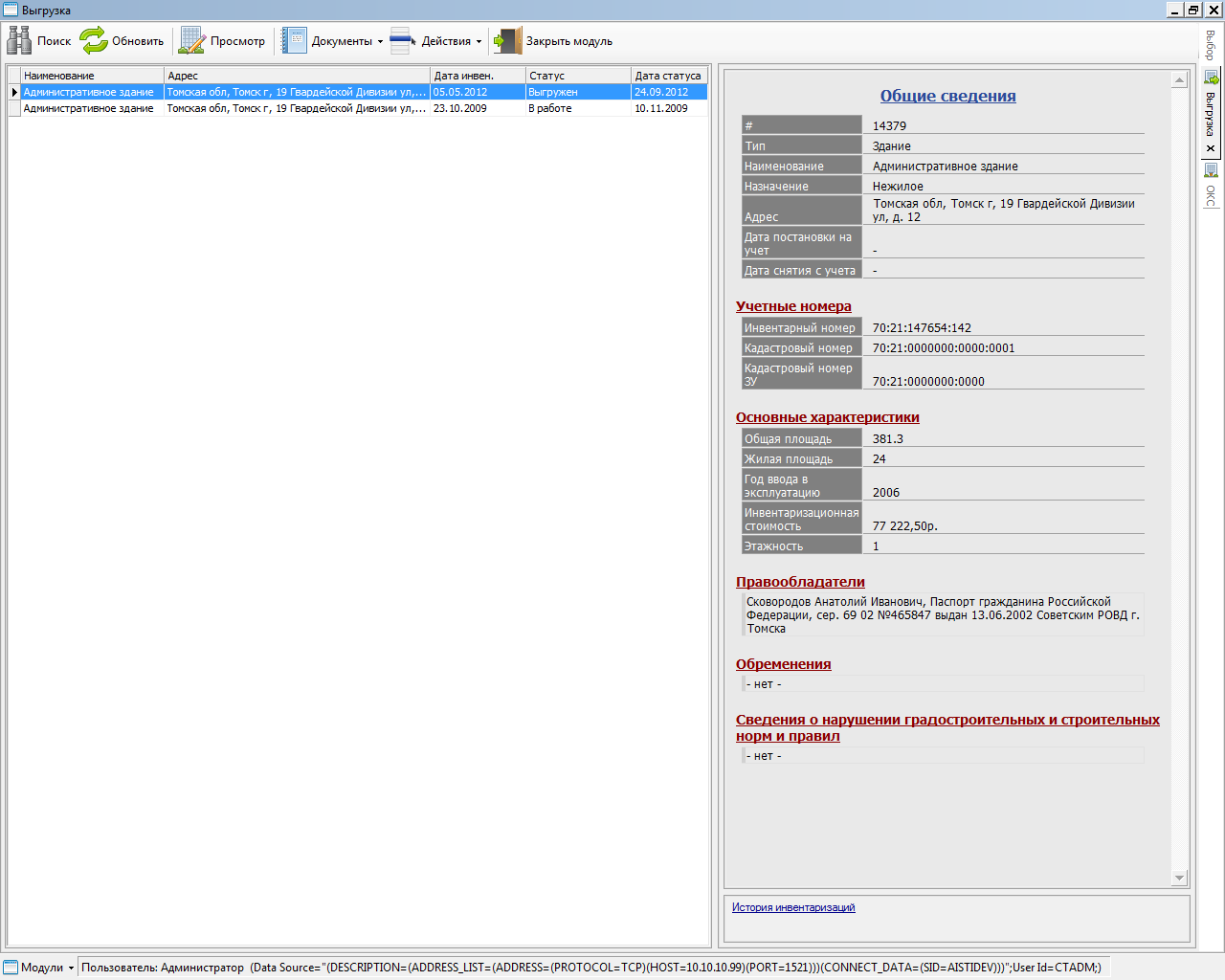Click the Поиск binoculars icon

19,40
